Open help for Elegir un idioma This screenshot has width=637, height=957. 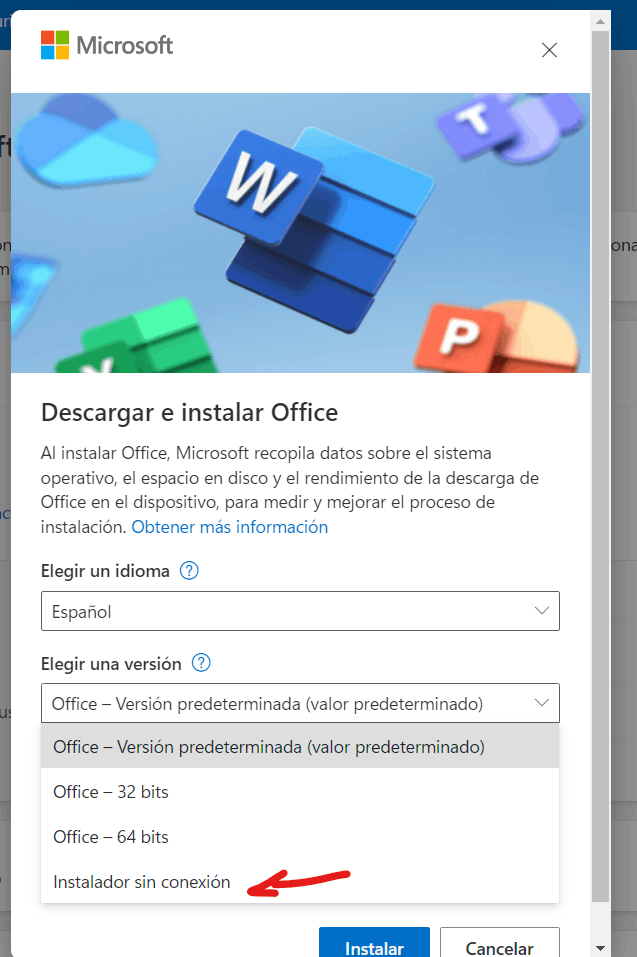pyautogui.click(x=189, y=571)
